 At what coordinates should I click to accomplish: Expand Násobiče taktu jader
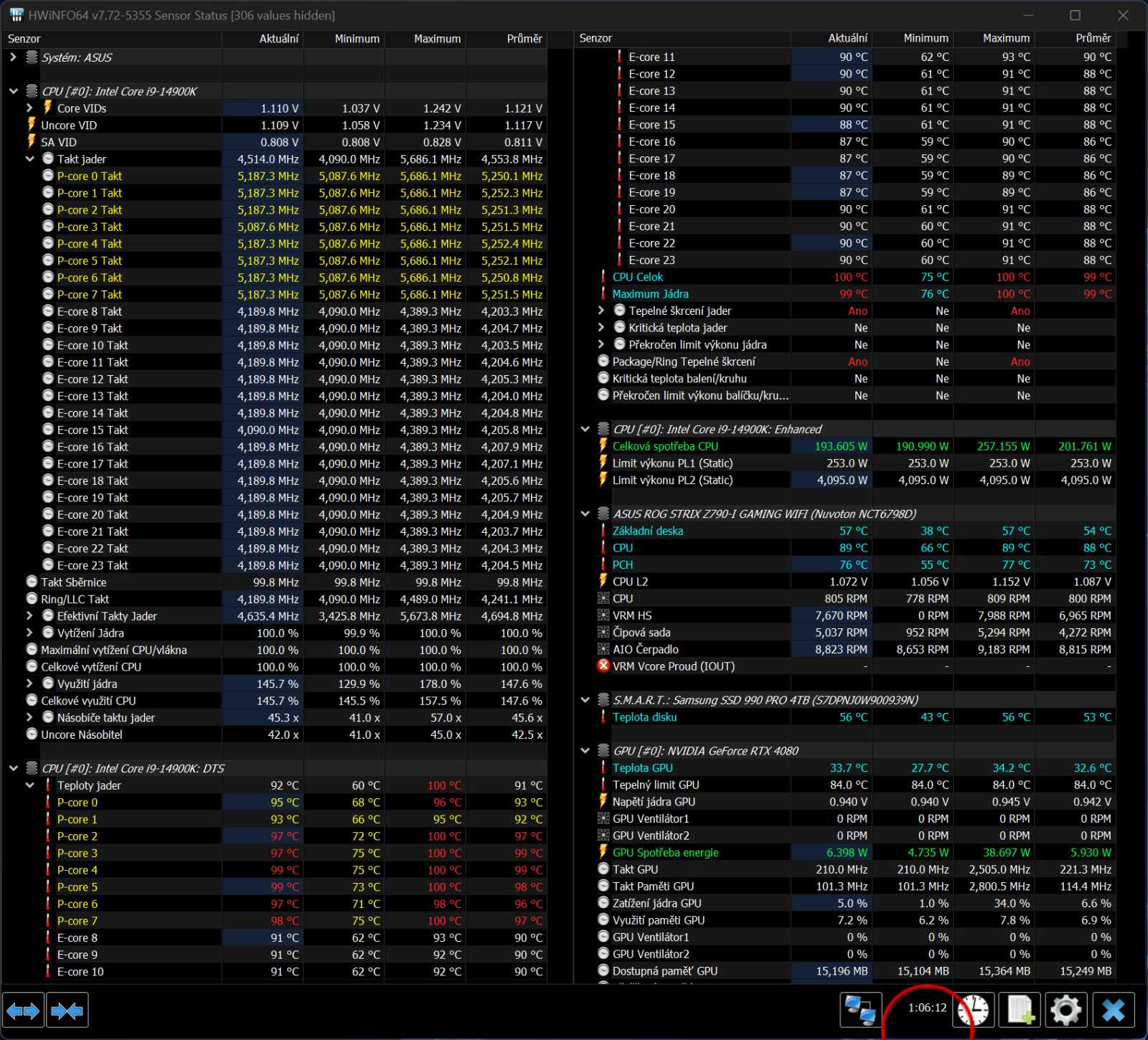pos(29,718)
